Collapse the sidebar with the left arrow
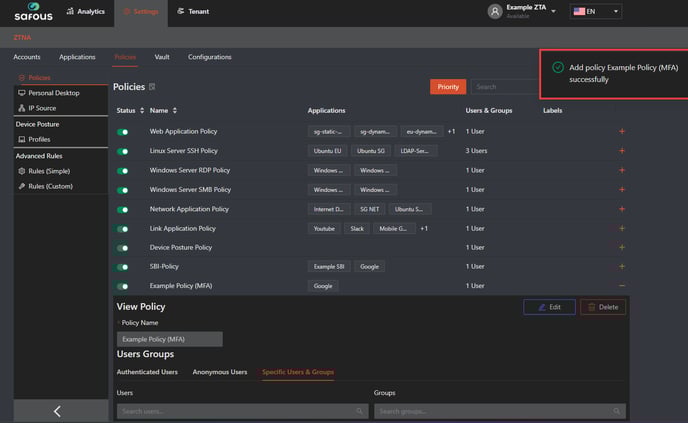 tap(57, 411)
